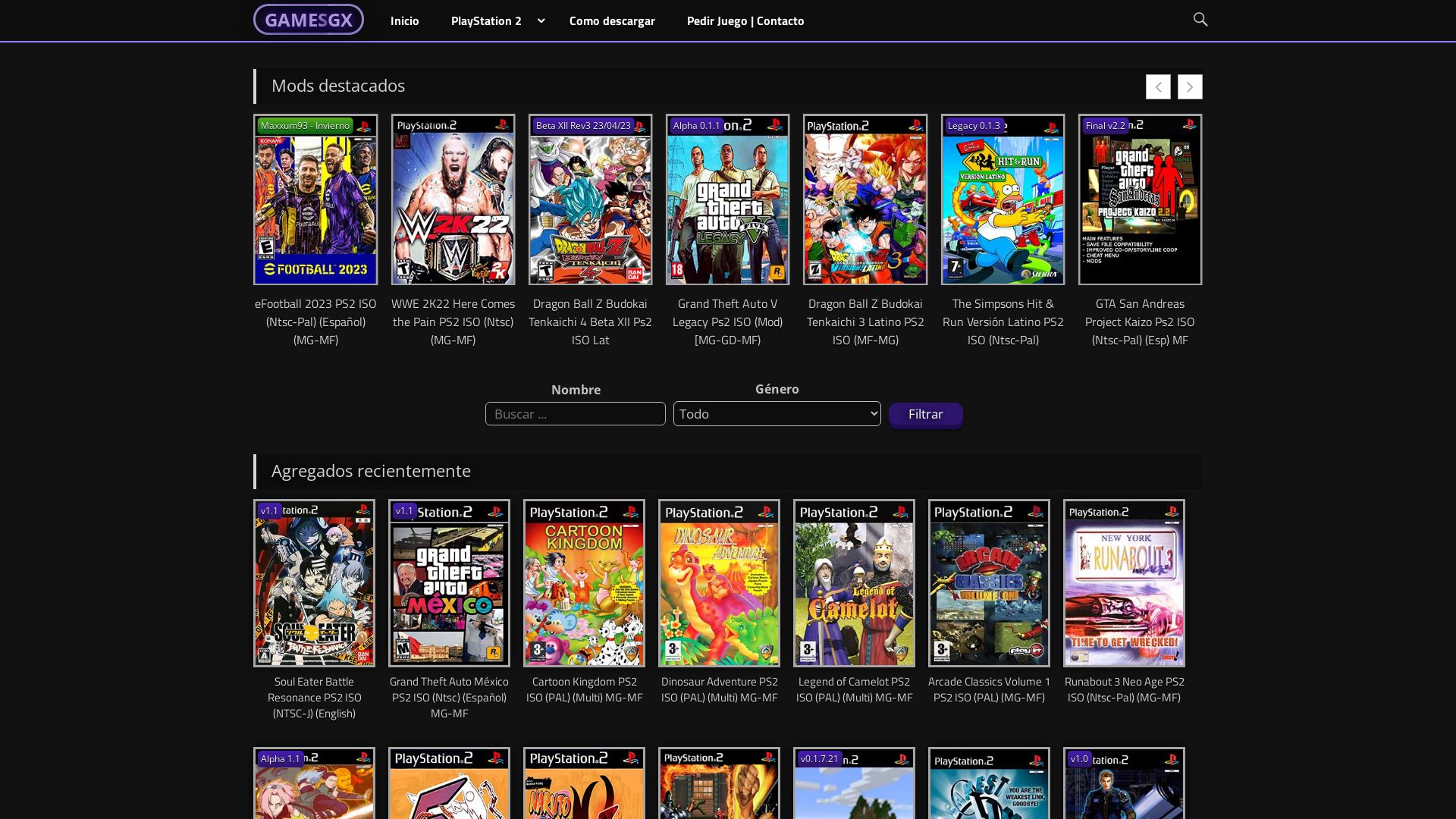
Task: Click the Maxxum93 - Invierno badge
Action: click(x=305, y=126)
